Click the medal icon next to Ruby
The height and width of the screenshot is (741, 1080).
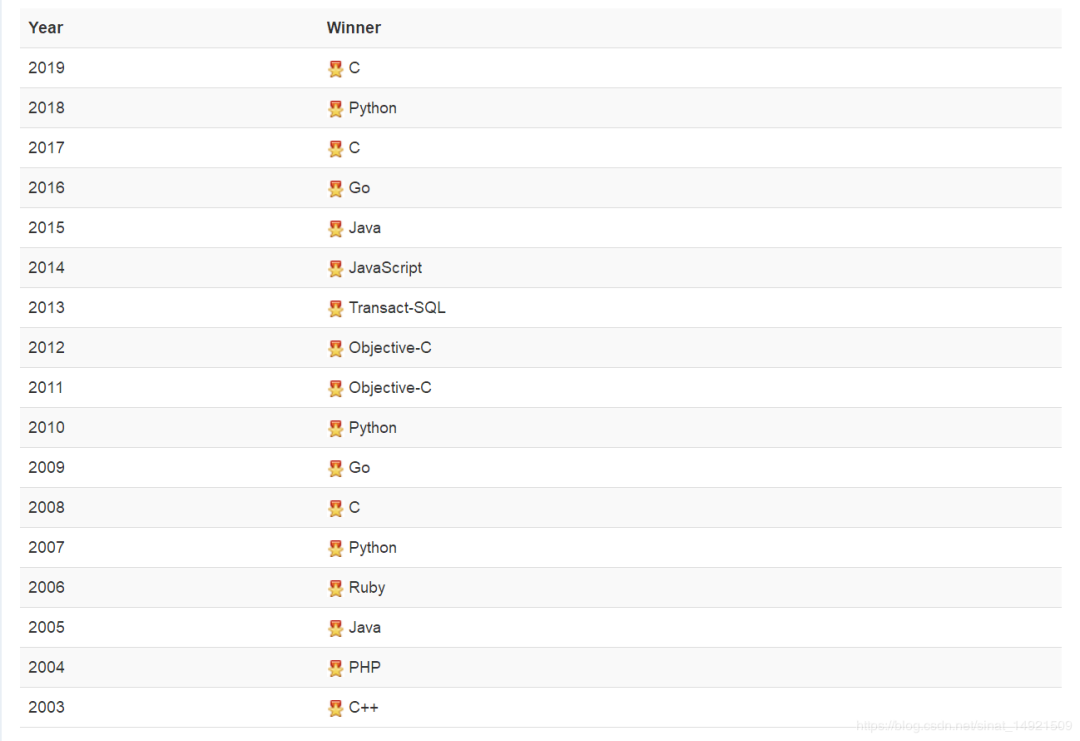click(335, 587)
